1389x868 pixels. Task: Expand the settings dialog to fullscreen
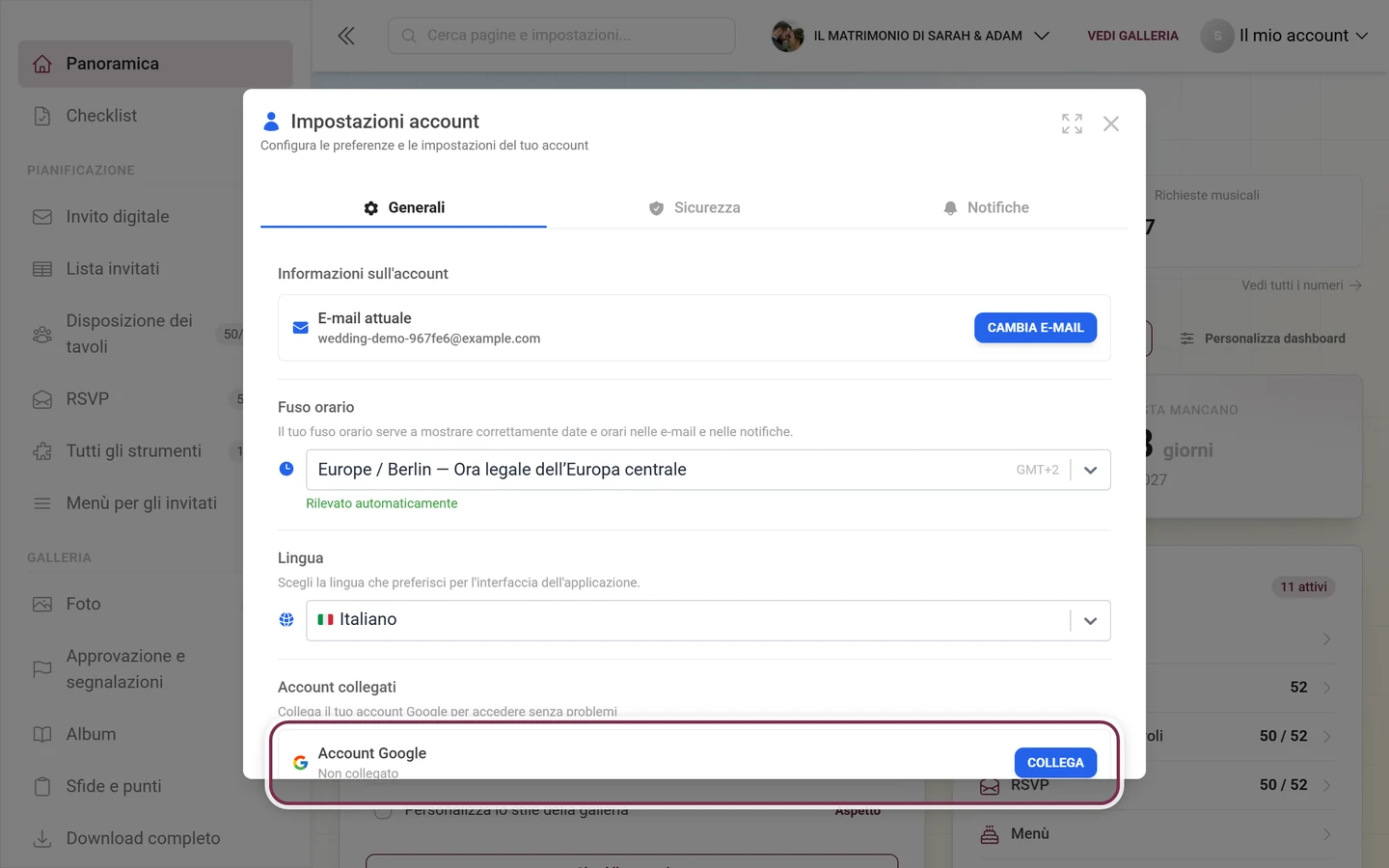coord(1072,123)
